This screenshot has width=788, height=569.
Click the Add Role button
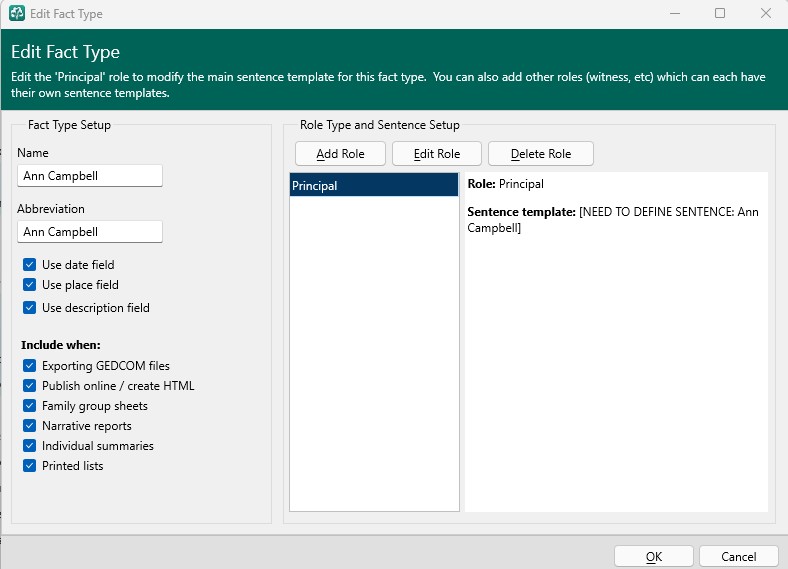(340, 154)
